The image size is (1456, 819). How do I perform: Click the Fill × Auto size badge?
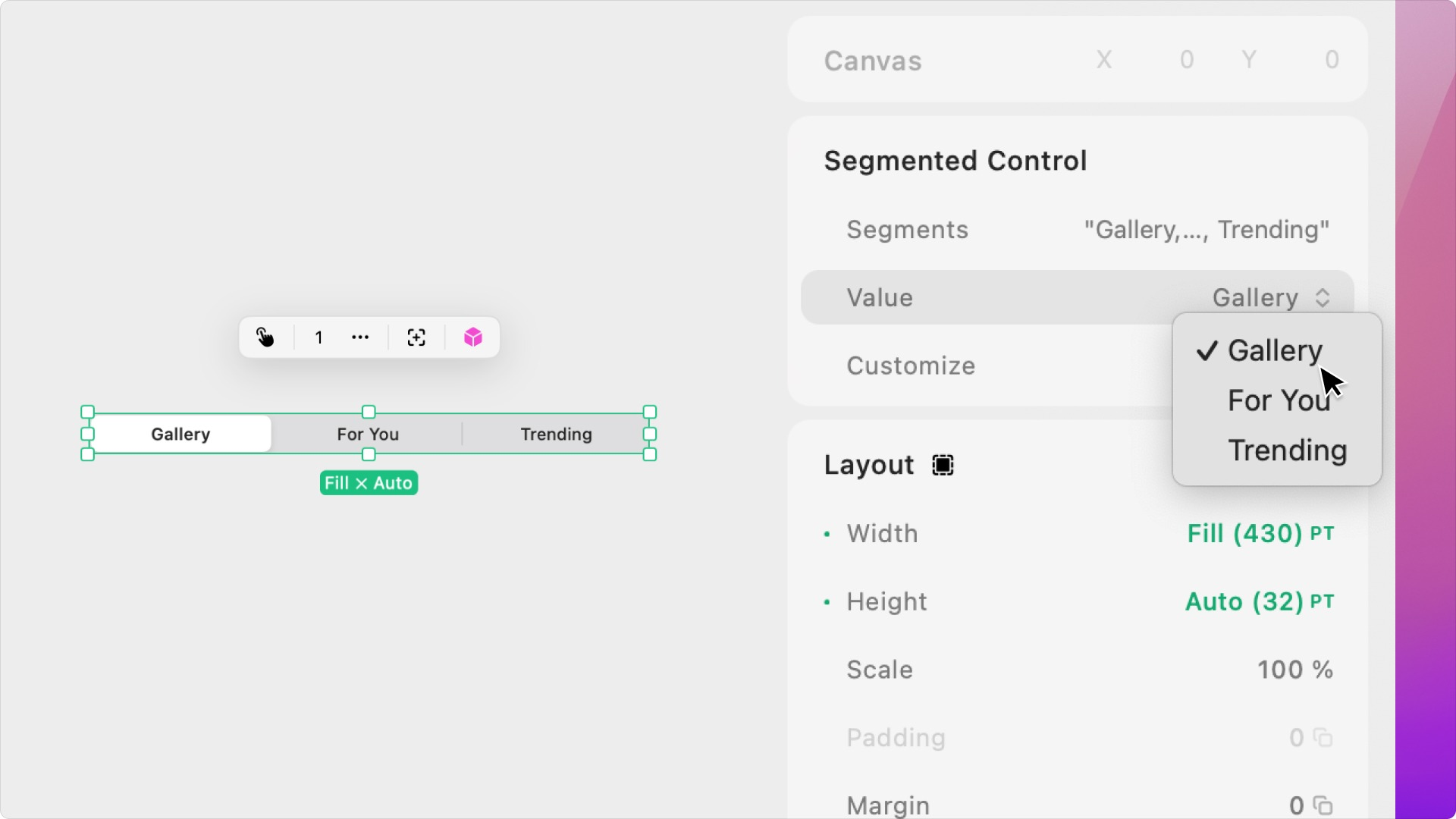tap(369, 483)
